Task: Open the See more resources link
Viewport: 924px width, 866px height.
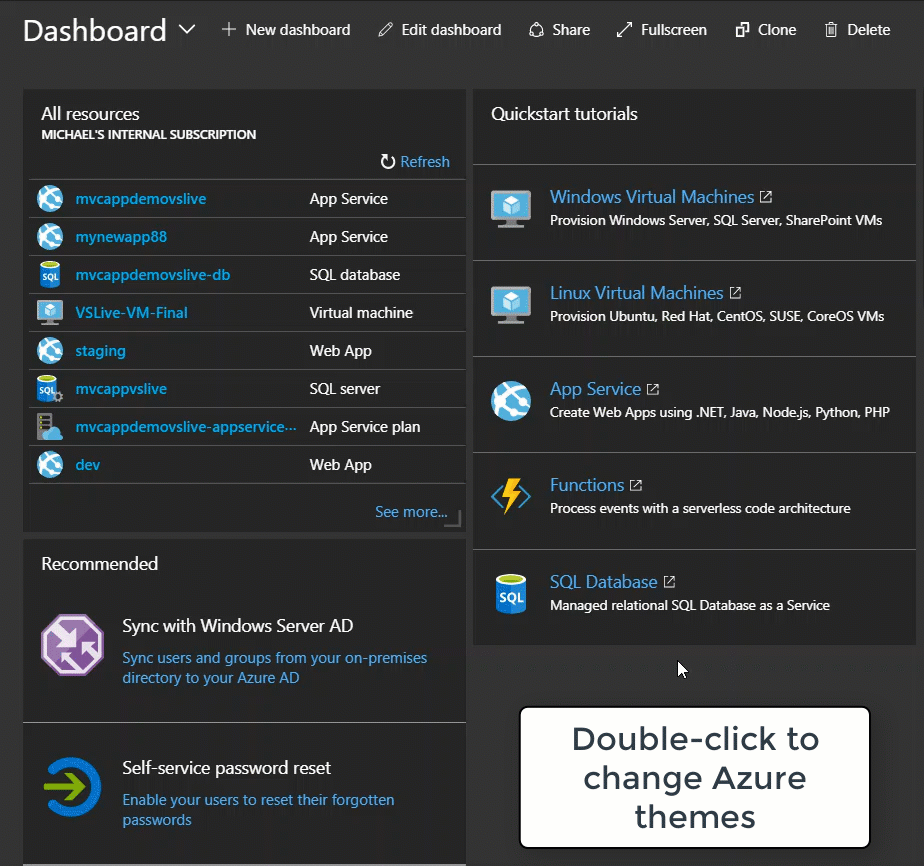Action: (x=411, y=512)
